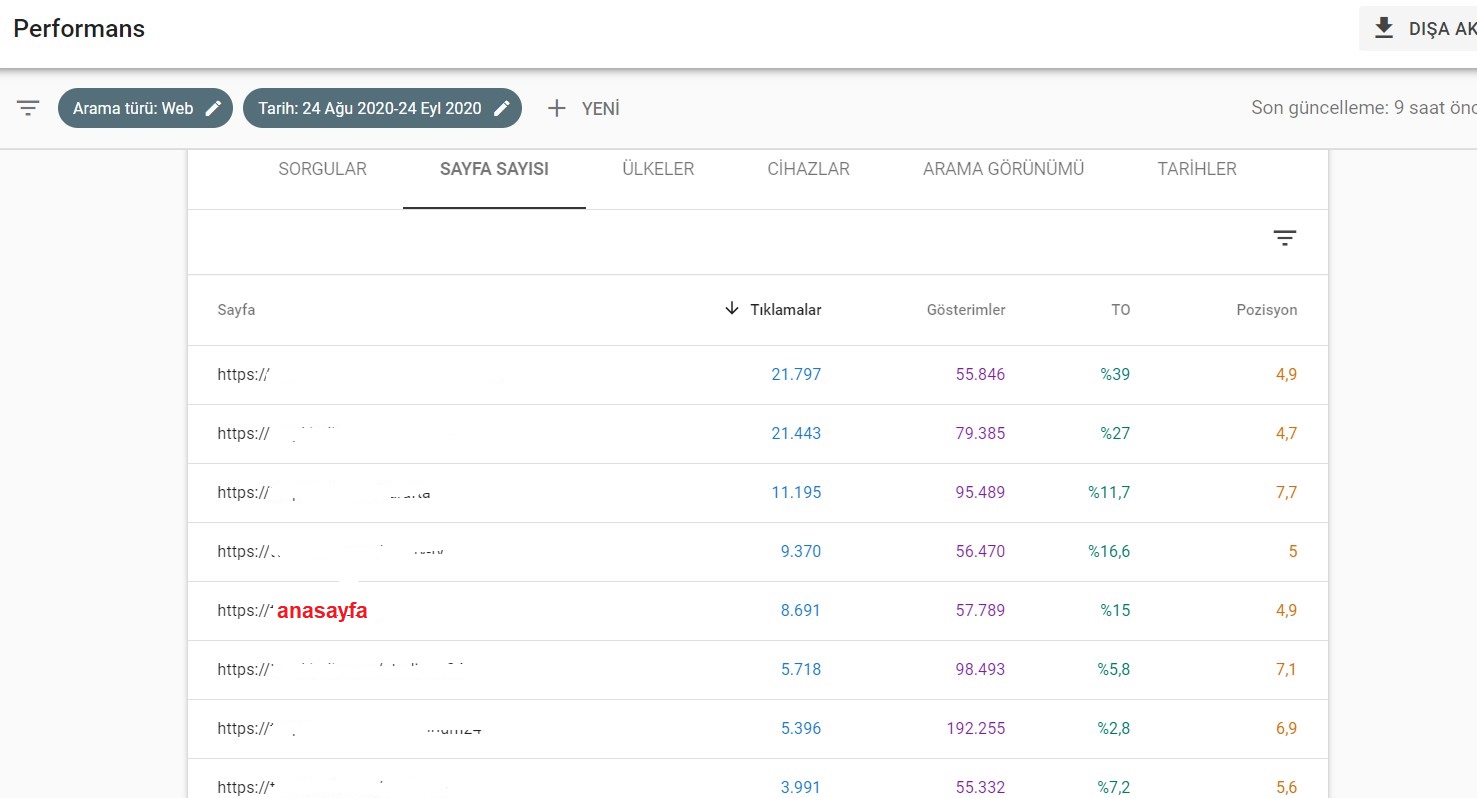Click the sort arrow beside Tıklamalar
Image resolution: width=1477 pixels, height=798 pixels.
point(732,309)
